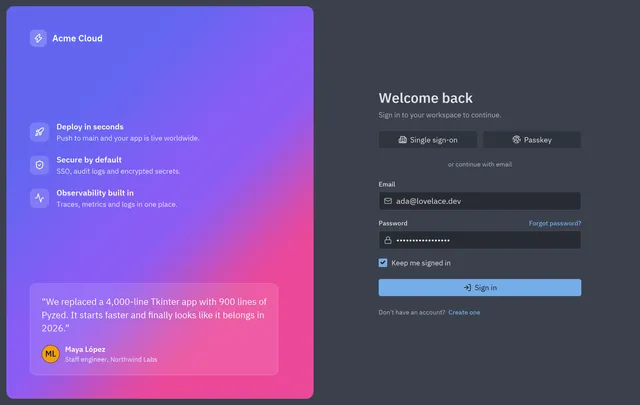Image resolution: width=640 pixels, height=405 pixels.
Task: Click the blue Sign in button
Action: [480, 288]
